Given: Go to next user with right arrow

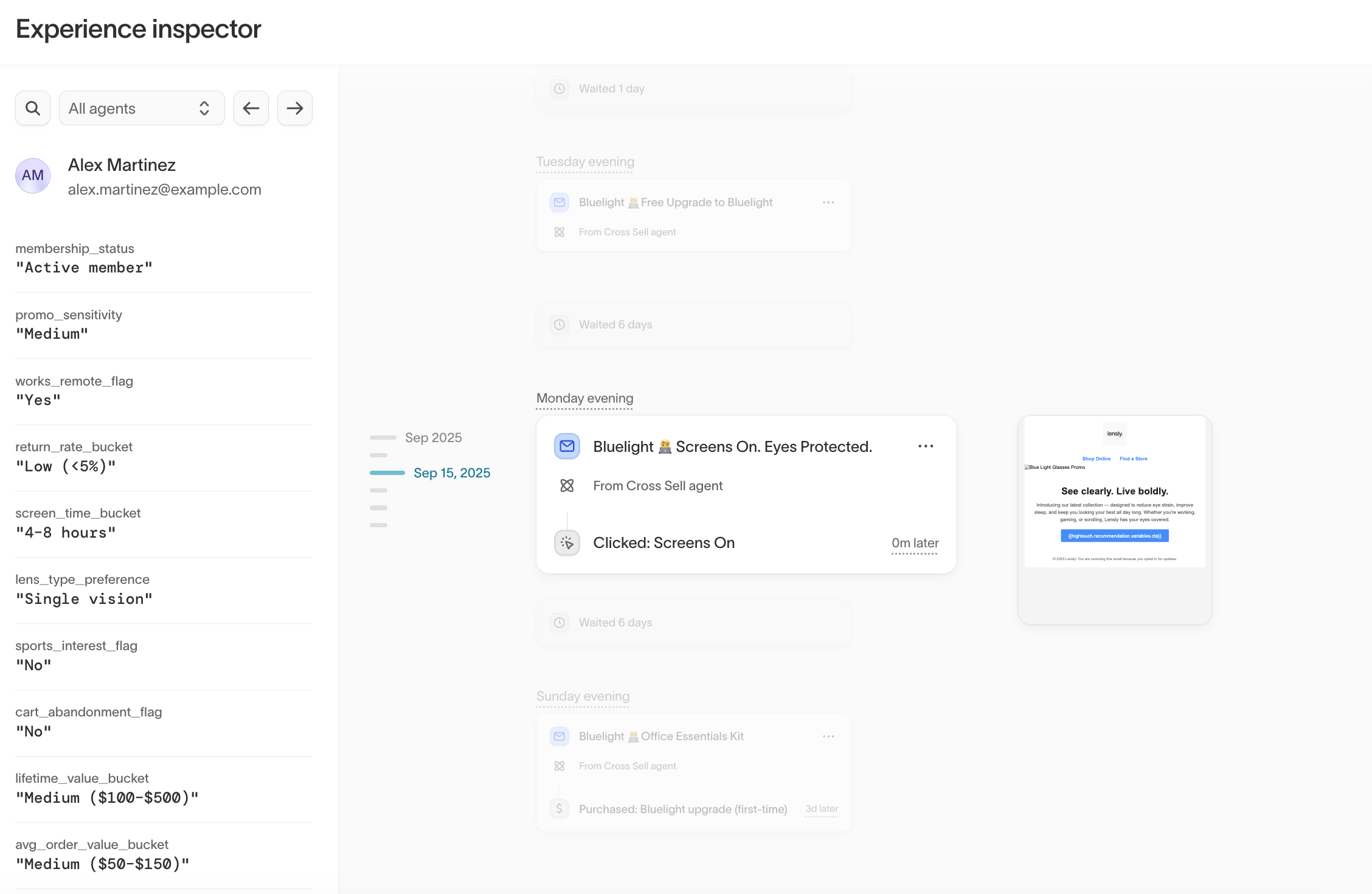Looking at the screenshot, I should tap(295, 108).
